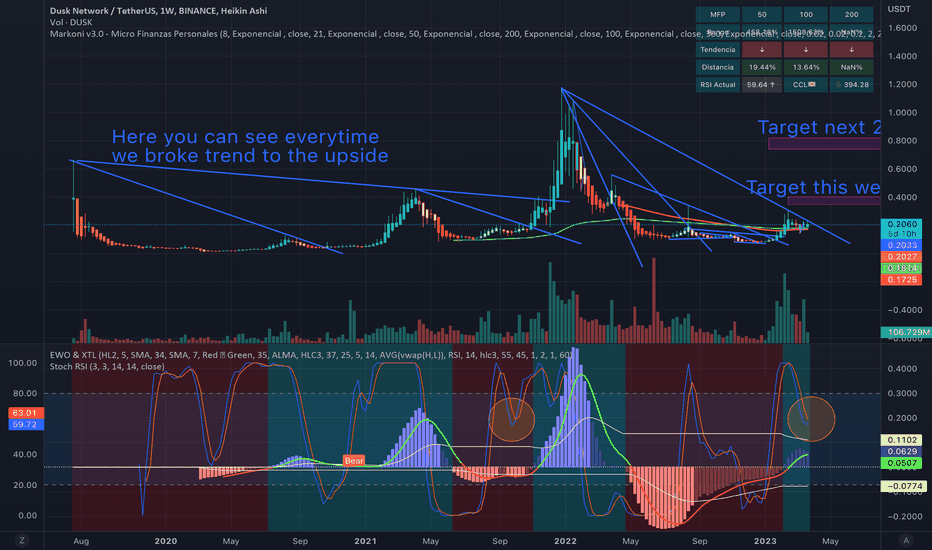Click the blue 59.72 Stoch RSI value label

(x=26, y=425)
